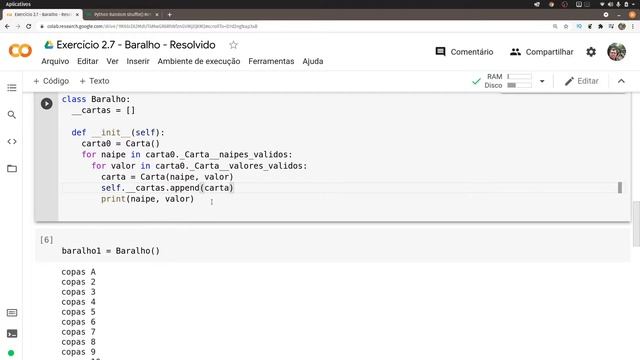
Task: Click the Compartilhar button
Action: [542, 52]
